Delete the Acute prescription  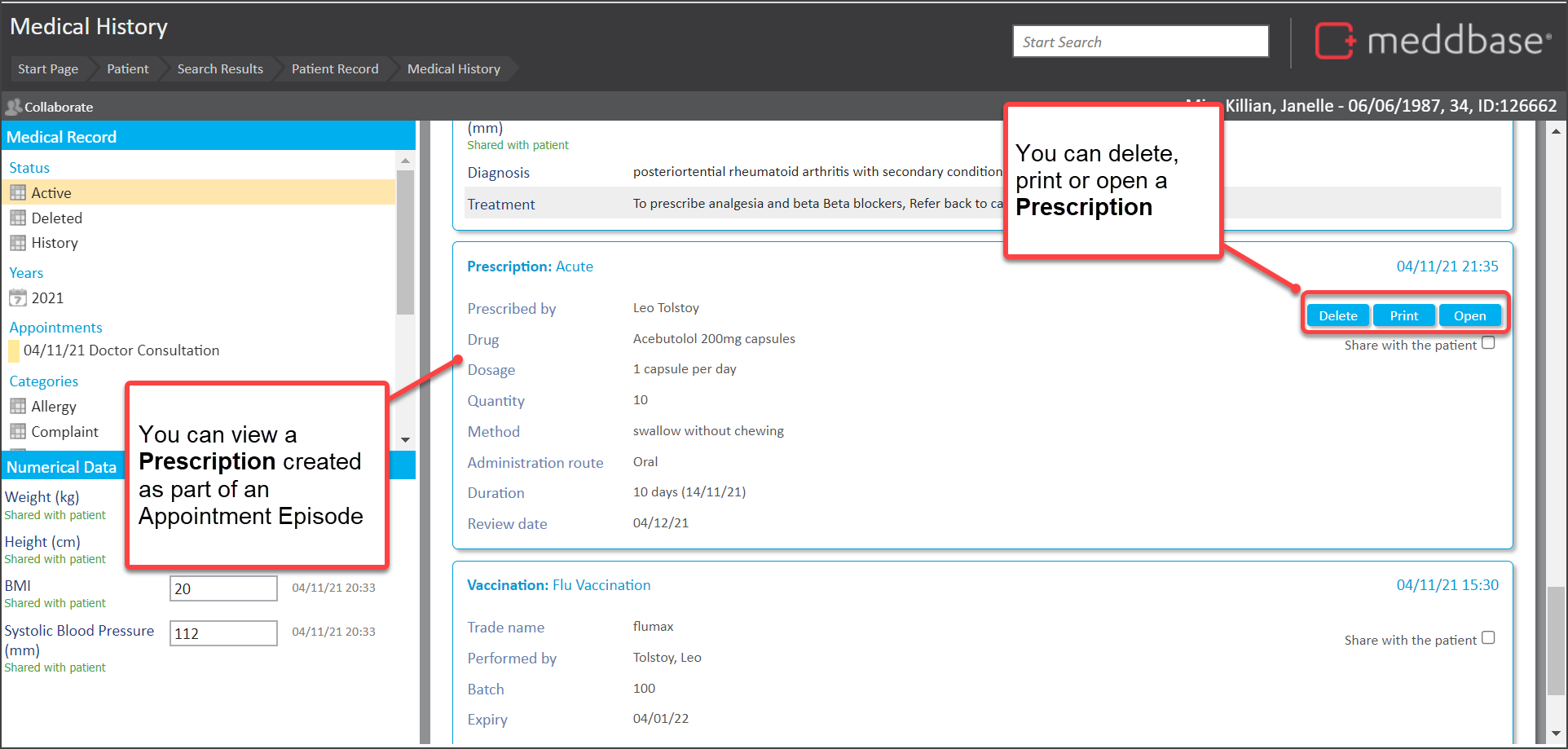pos(1337,316)
